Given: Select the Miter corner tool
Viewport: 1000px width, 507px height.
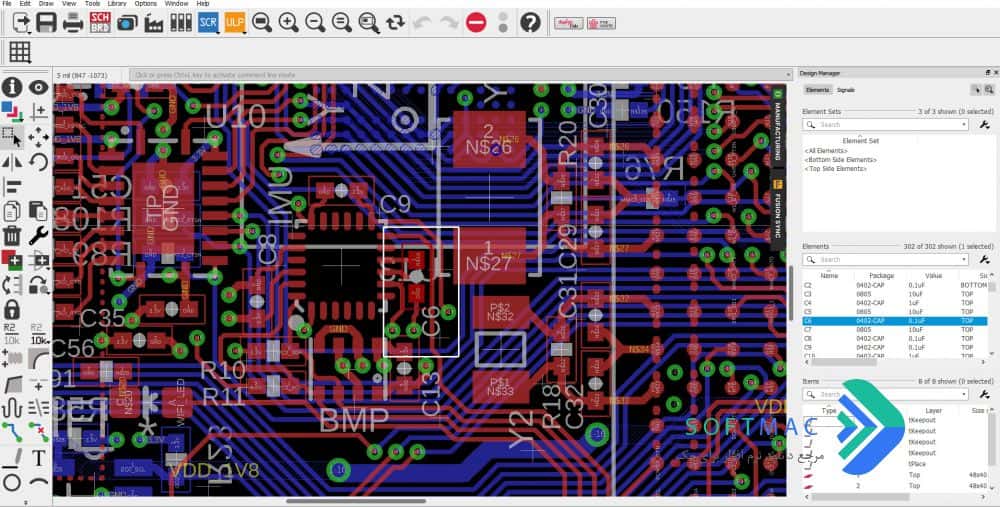Looking at the screenshot, I should point(38,359).
